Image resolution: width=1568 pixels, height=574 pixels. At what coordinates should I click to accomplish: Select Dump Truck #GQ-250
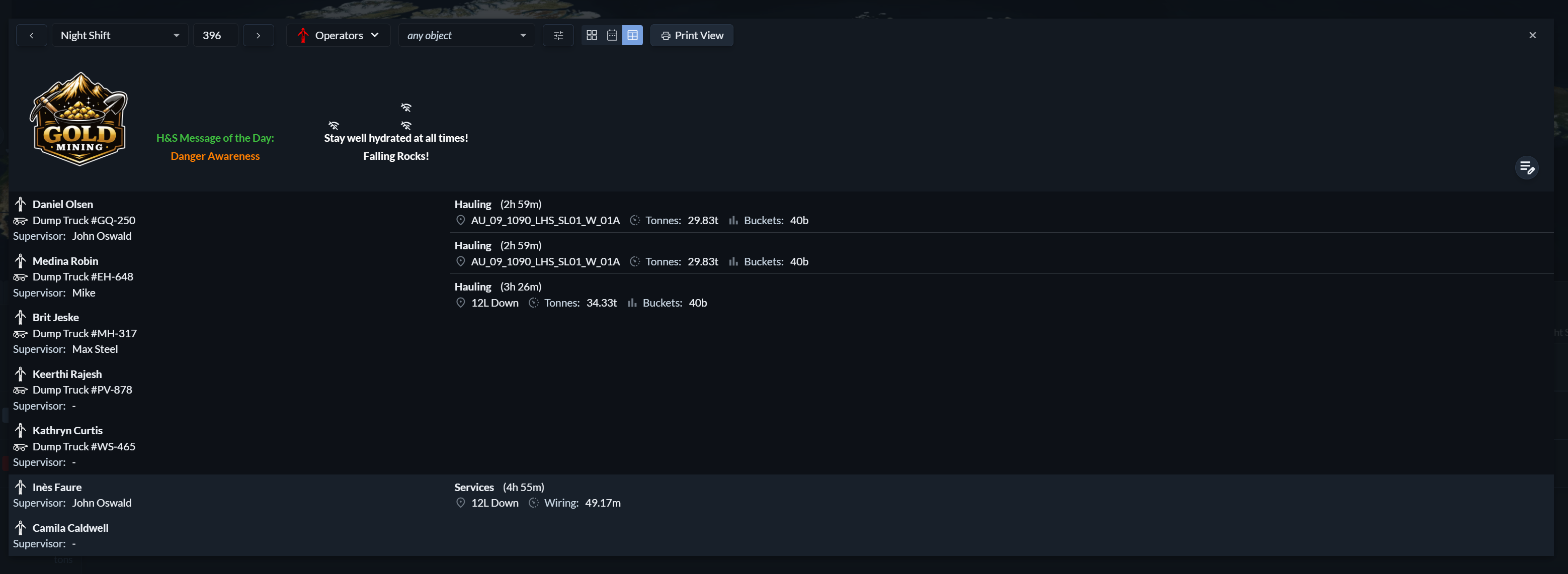tap(84, 220)
